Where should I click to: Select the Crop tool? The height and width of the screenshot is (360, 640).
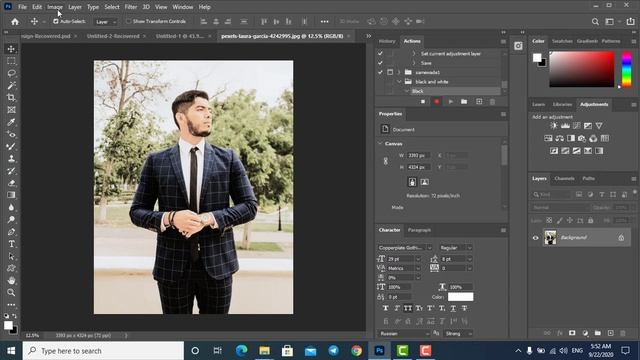[11, 98]
